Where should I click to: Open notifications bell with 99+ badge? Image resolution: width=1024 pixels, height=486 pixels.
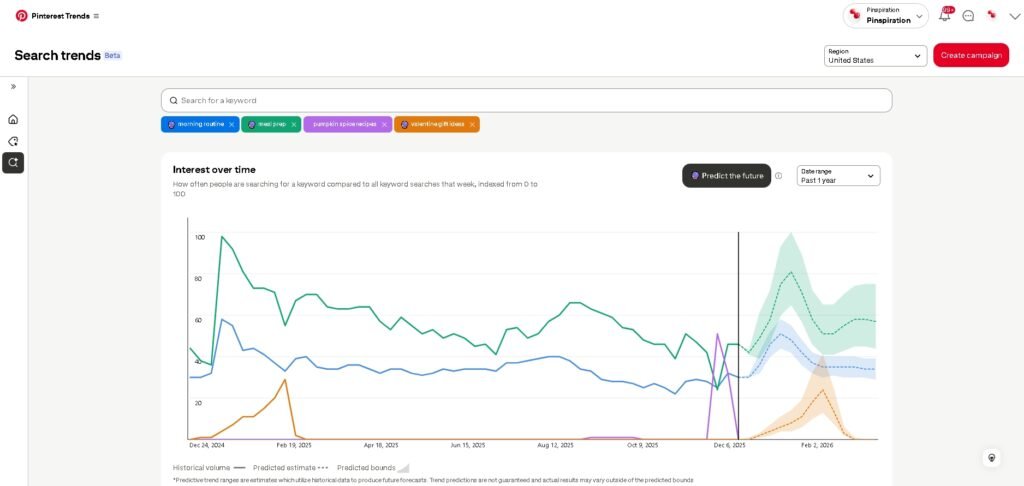point(945,15)
